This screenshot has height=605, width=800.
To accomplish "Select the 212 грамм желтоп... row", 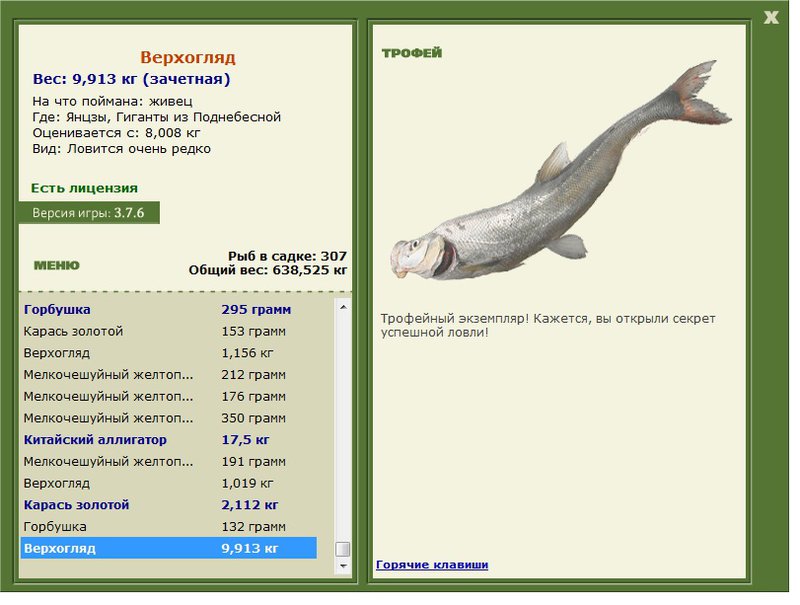I will [x=169, y=375].
